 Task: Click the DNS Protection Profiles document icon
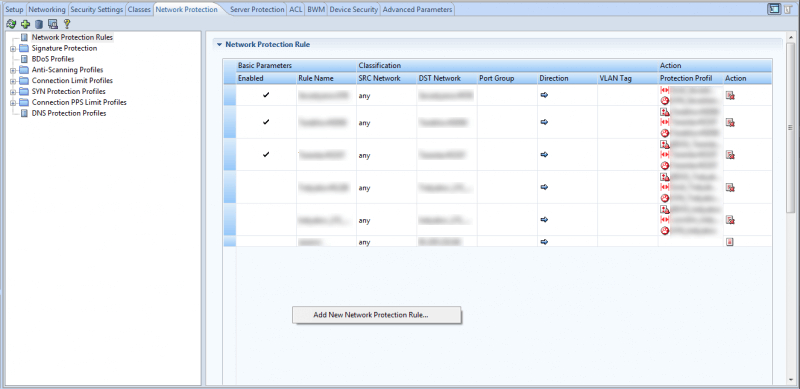(x=24, y=113)
